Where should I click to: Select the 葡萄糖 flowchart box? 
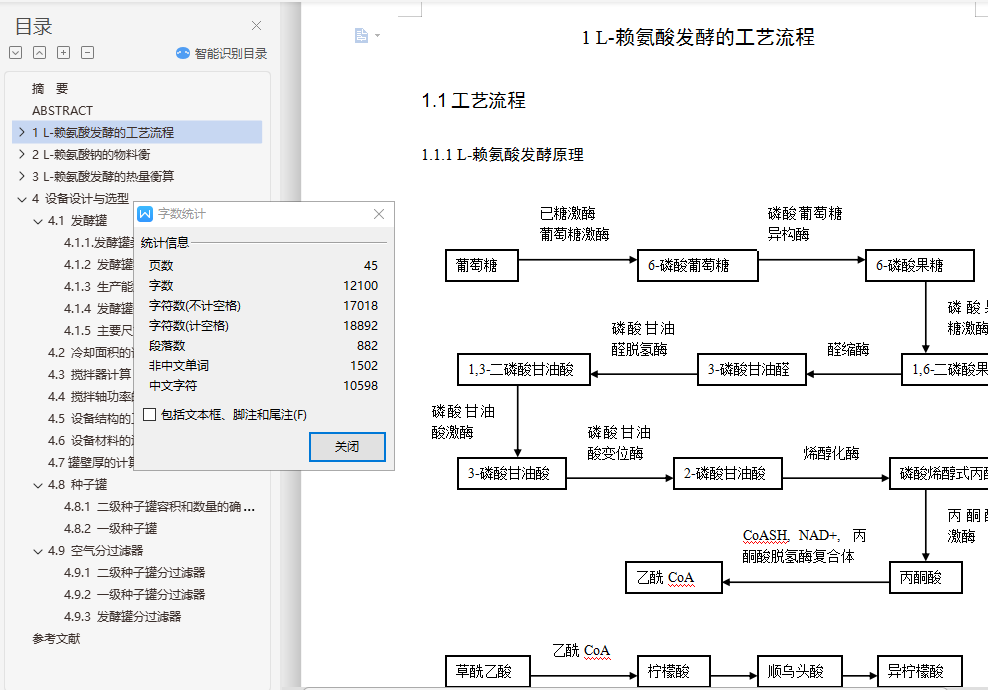(x=482, y=265)
